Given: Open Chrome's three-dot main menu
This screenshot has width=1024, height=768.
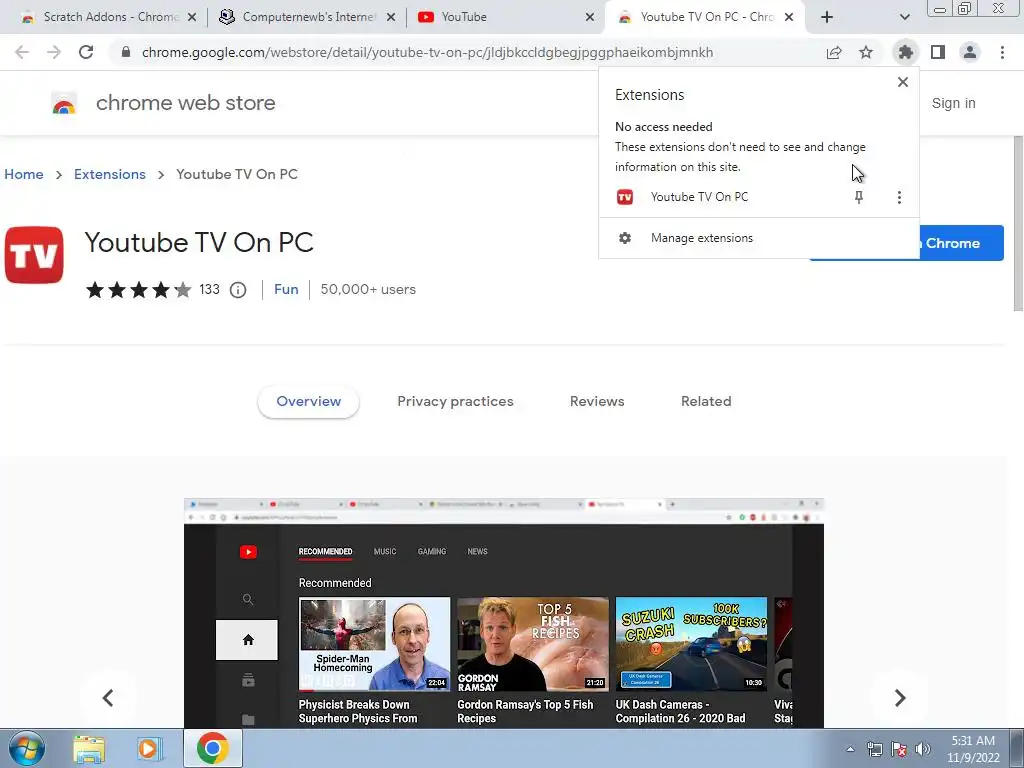Looking at the screenshot, I should 1002,52.
